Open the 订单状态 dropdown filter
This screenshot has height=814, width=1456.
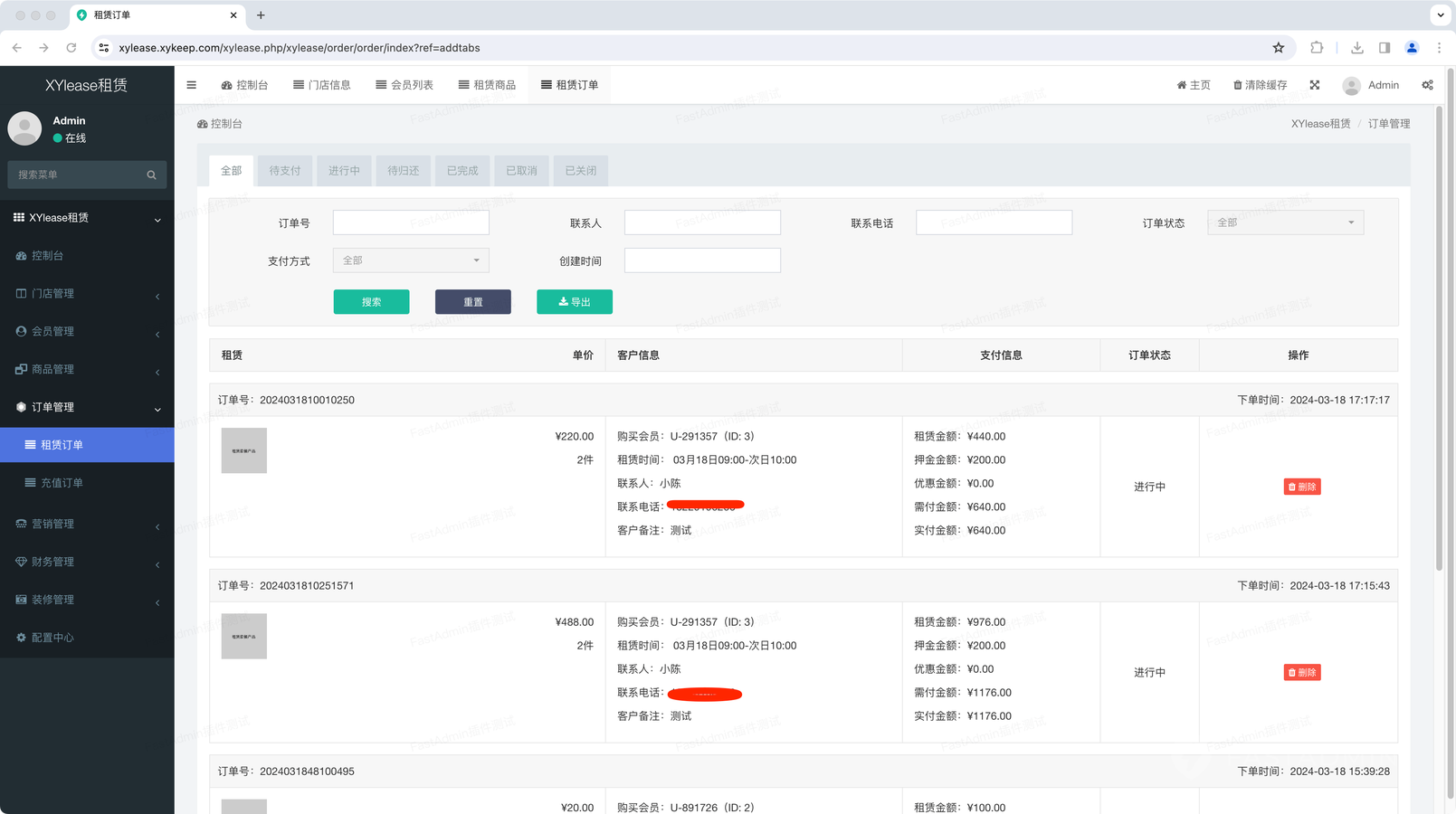click(1285, 222)
